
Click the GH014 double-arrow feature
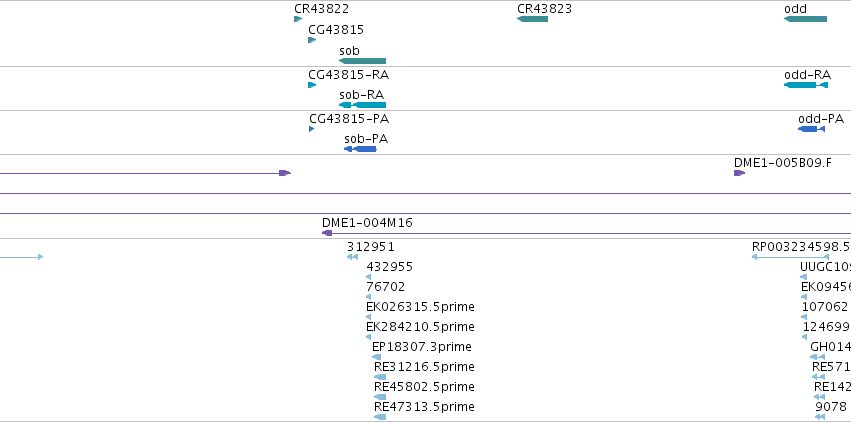[817, 357]
